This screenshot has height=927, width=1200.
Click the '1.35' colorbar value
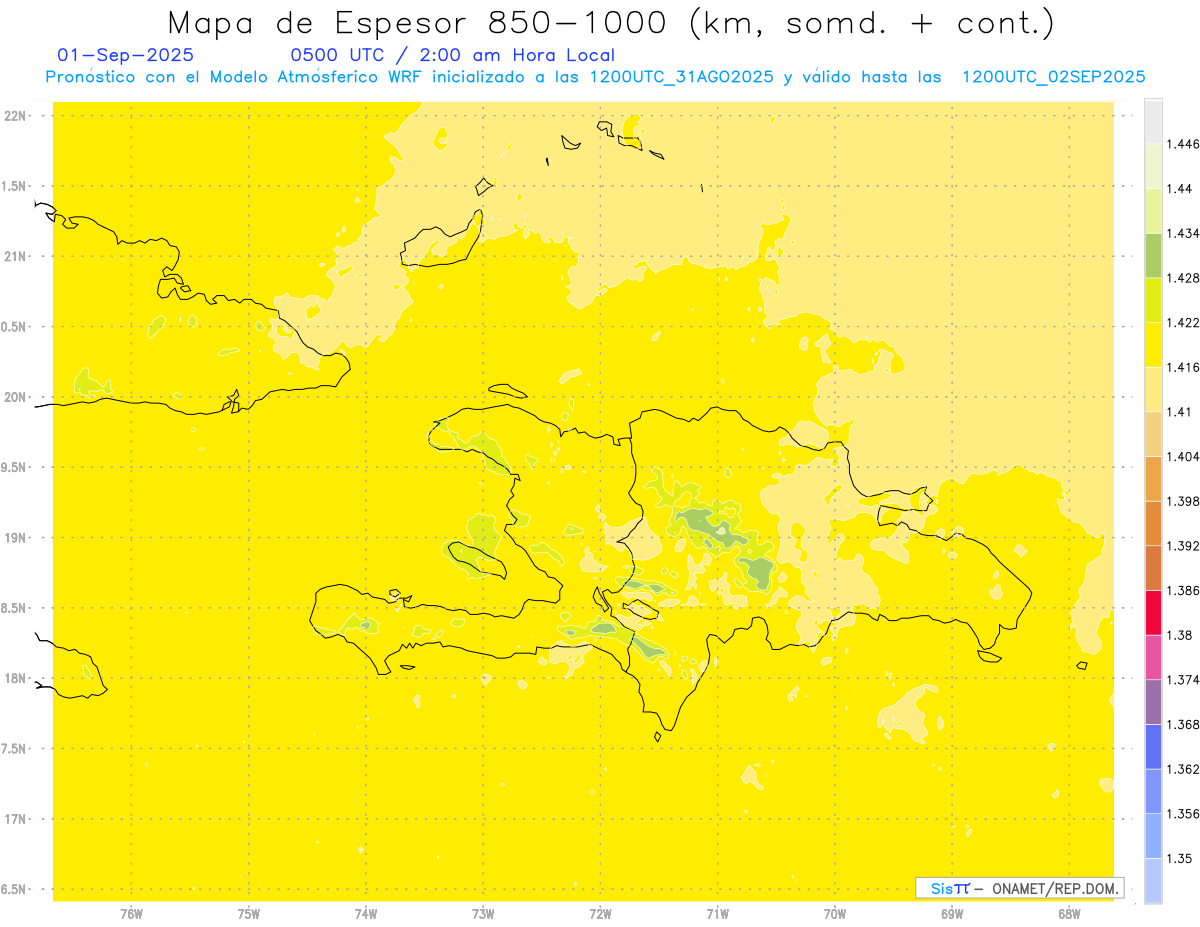click(1180, 858)
